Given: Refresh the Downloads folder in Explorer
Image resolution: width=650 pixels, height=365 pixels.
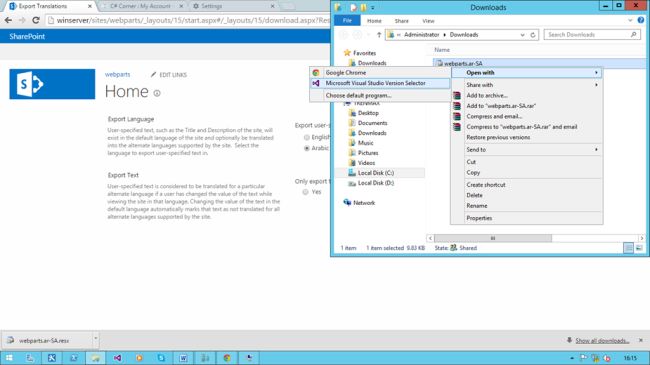Looking at the screenshot, I should point(533,35).
